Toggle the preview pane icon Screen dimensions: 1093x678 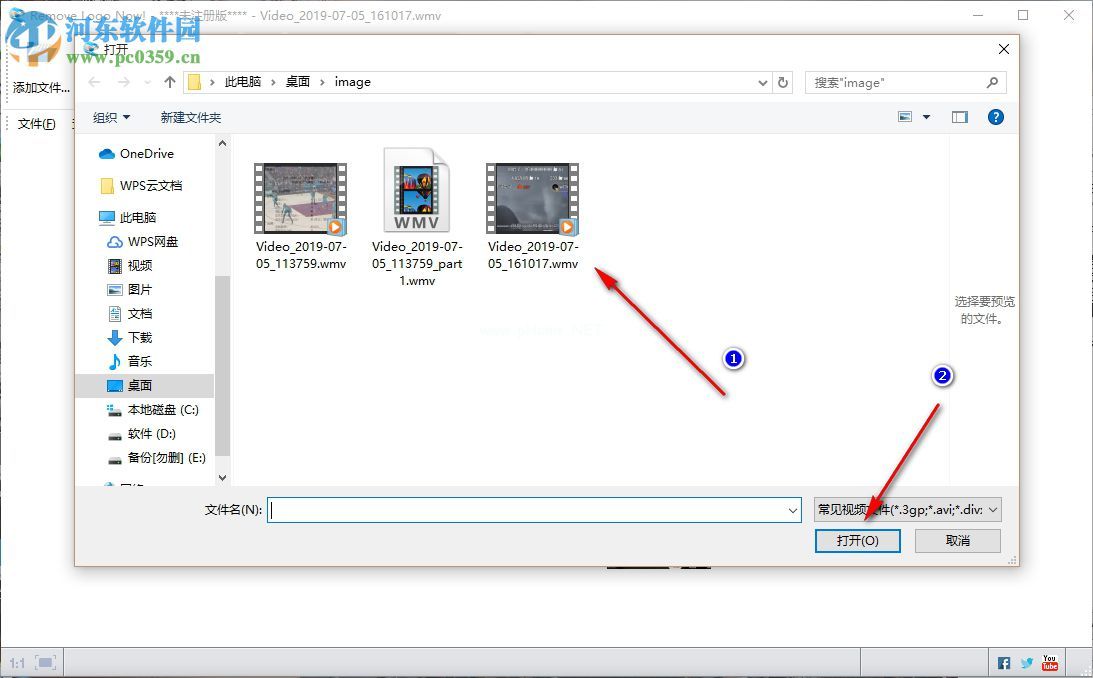(959, 117)
